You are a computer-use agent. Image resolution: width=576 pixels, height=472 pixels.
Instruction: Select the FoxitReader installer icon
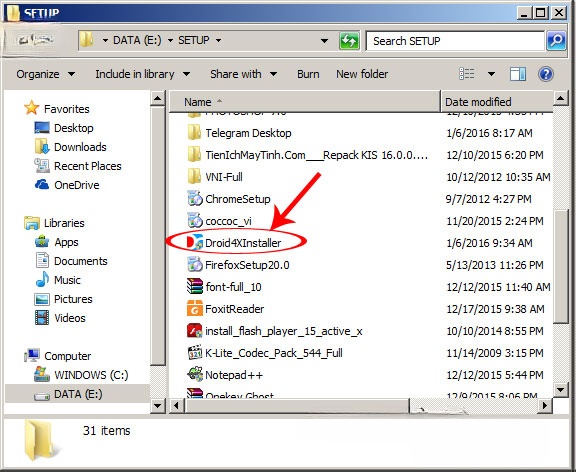[195, 309]
